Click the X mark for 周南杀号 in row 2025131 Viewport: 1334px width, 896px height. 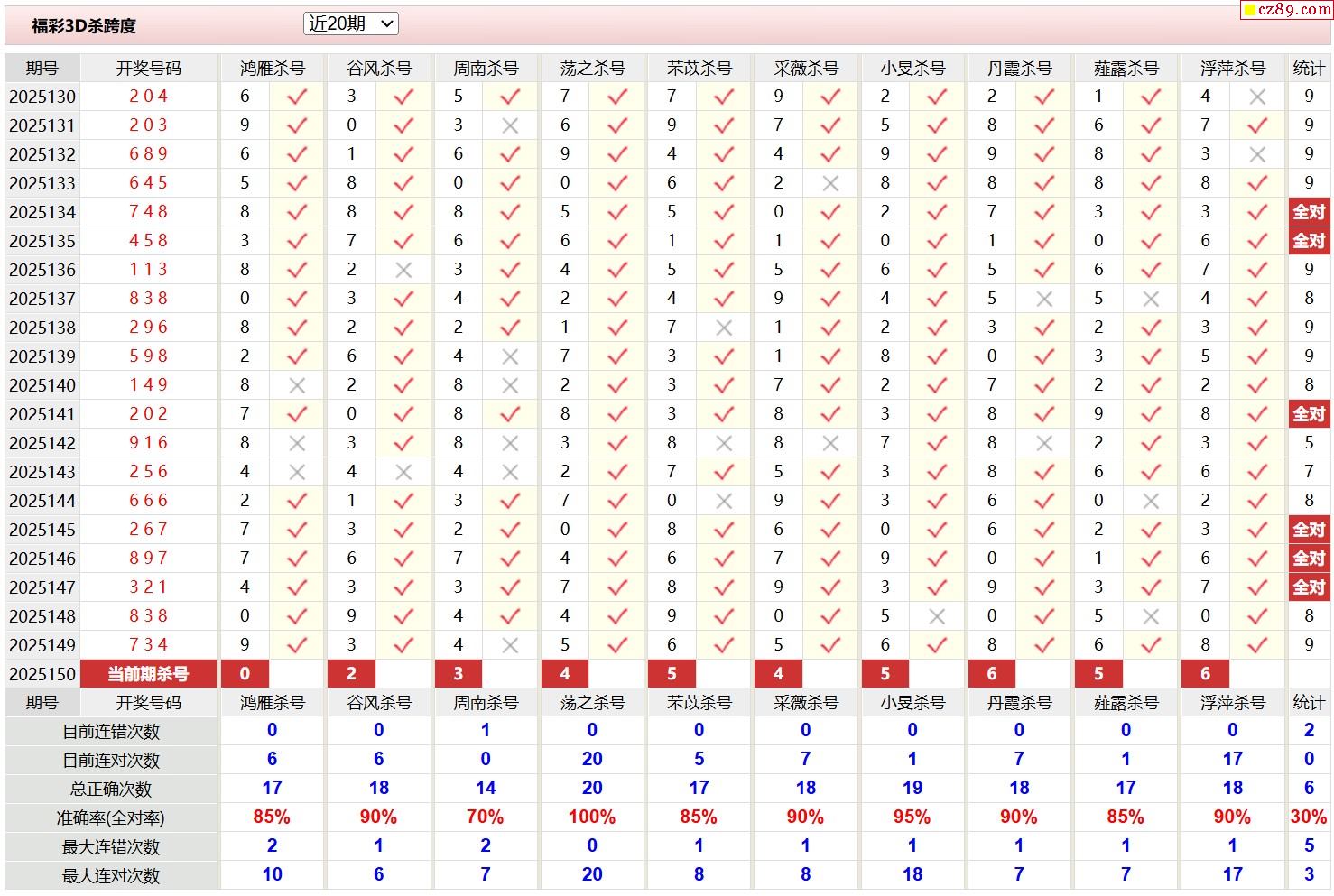(510, 125)
